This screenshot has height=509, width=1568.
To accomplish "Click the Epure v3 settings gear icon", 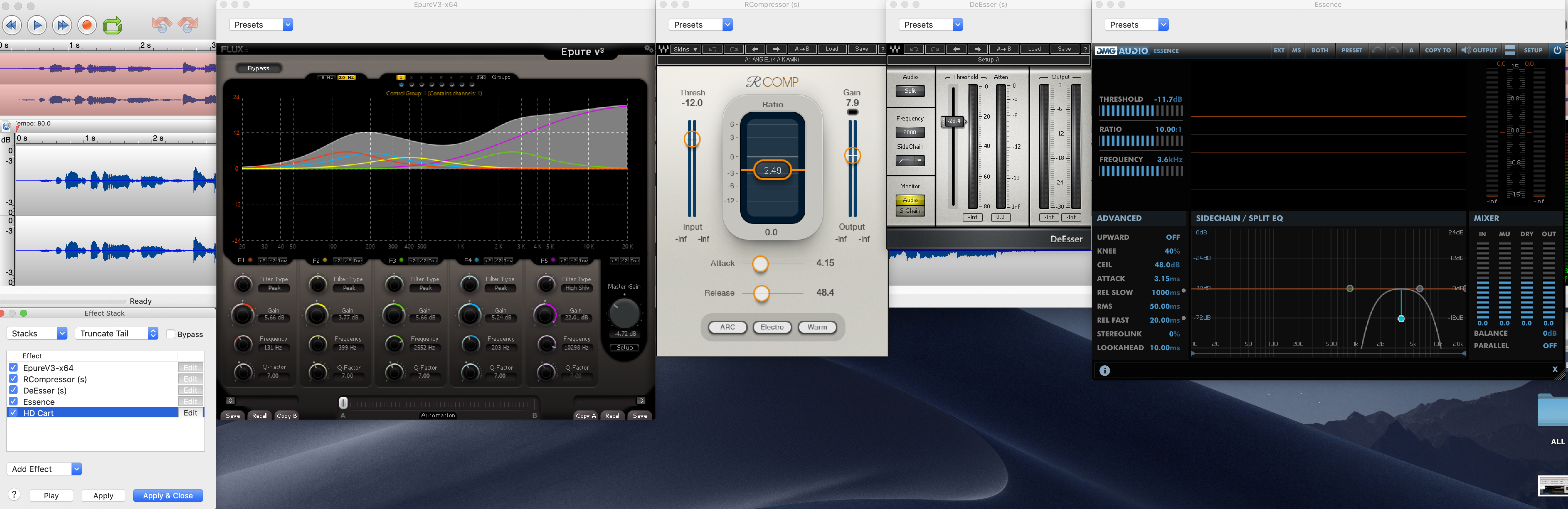I will point(648,49).
